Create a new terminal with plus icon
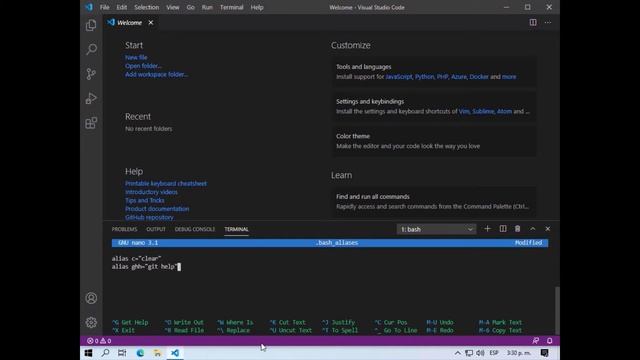This screenshot has height=360, width=640. [x=487, y=229]
